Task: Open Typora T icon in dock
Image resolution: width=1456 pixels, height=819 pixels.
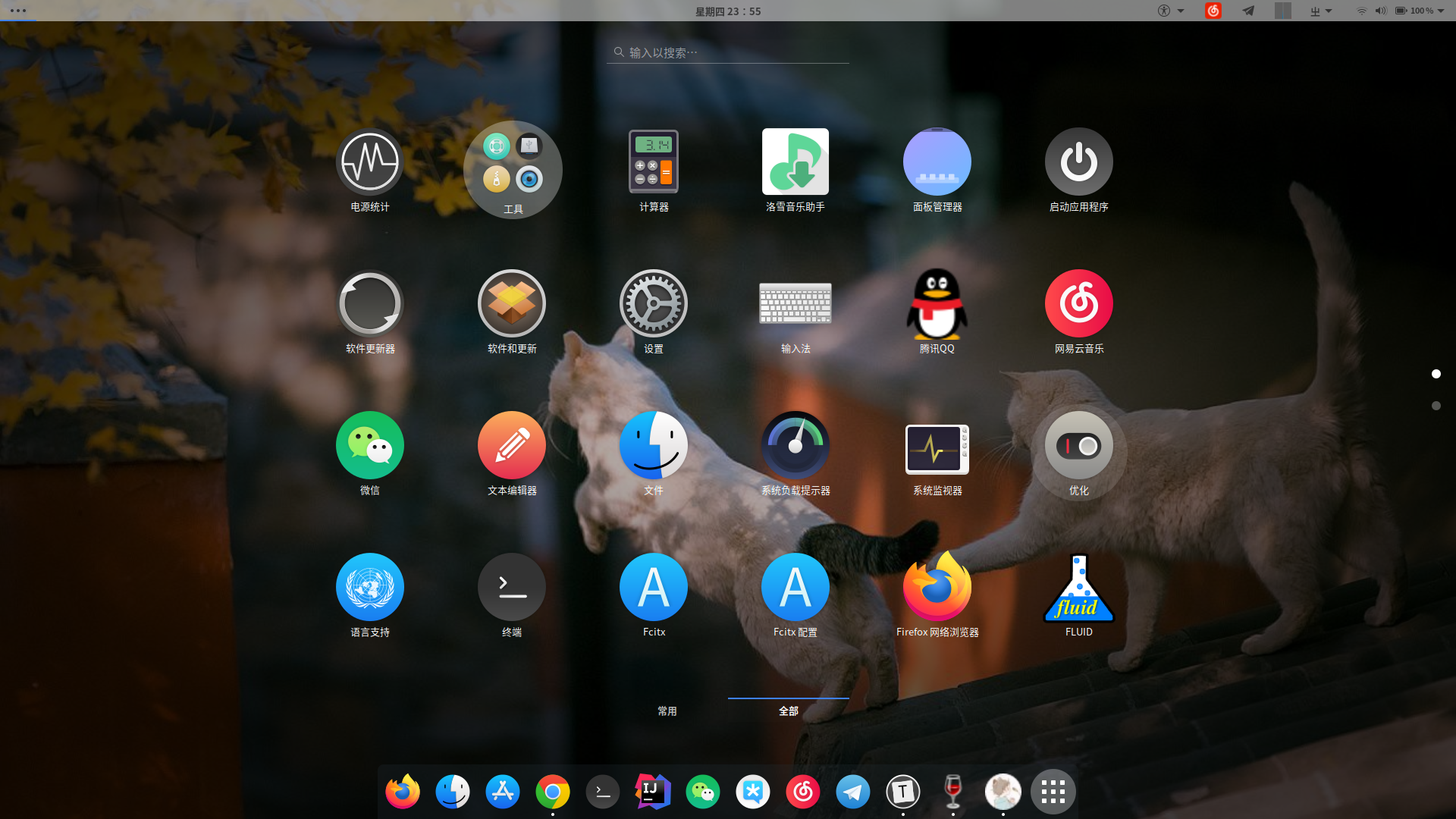Action: coord(903,792)
